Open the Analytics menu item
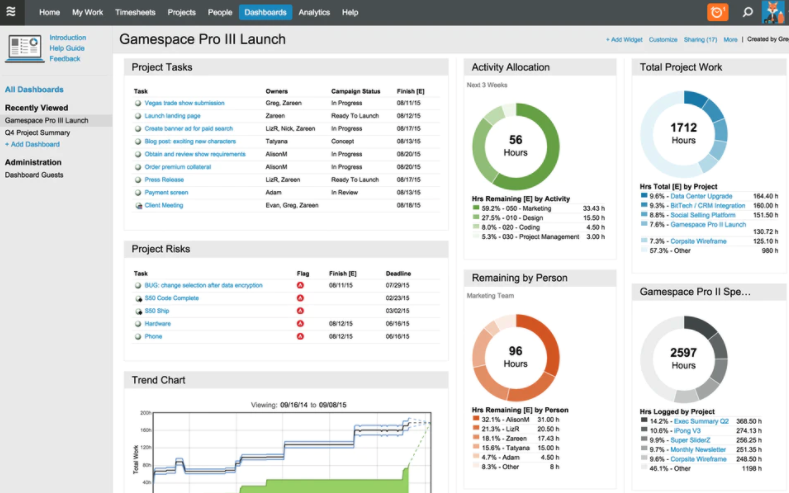The width and height of the screenshot is (789, 493). 314,12
